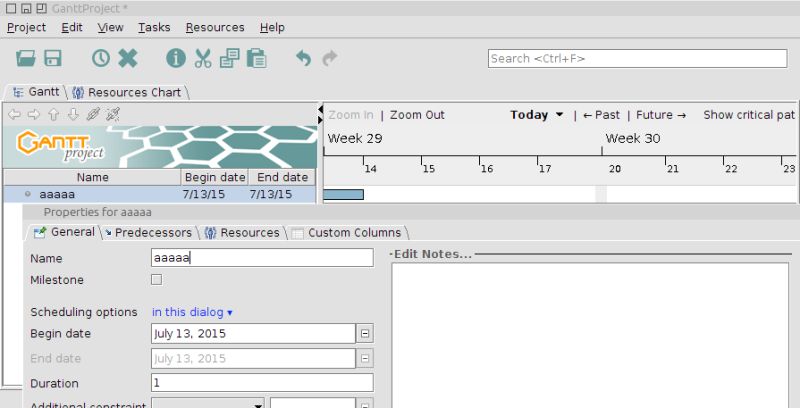Click the Name column header
This screenshot has height=408, width=800.
(92, 177)
